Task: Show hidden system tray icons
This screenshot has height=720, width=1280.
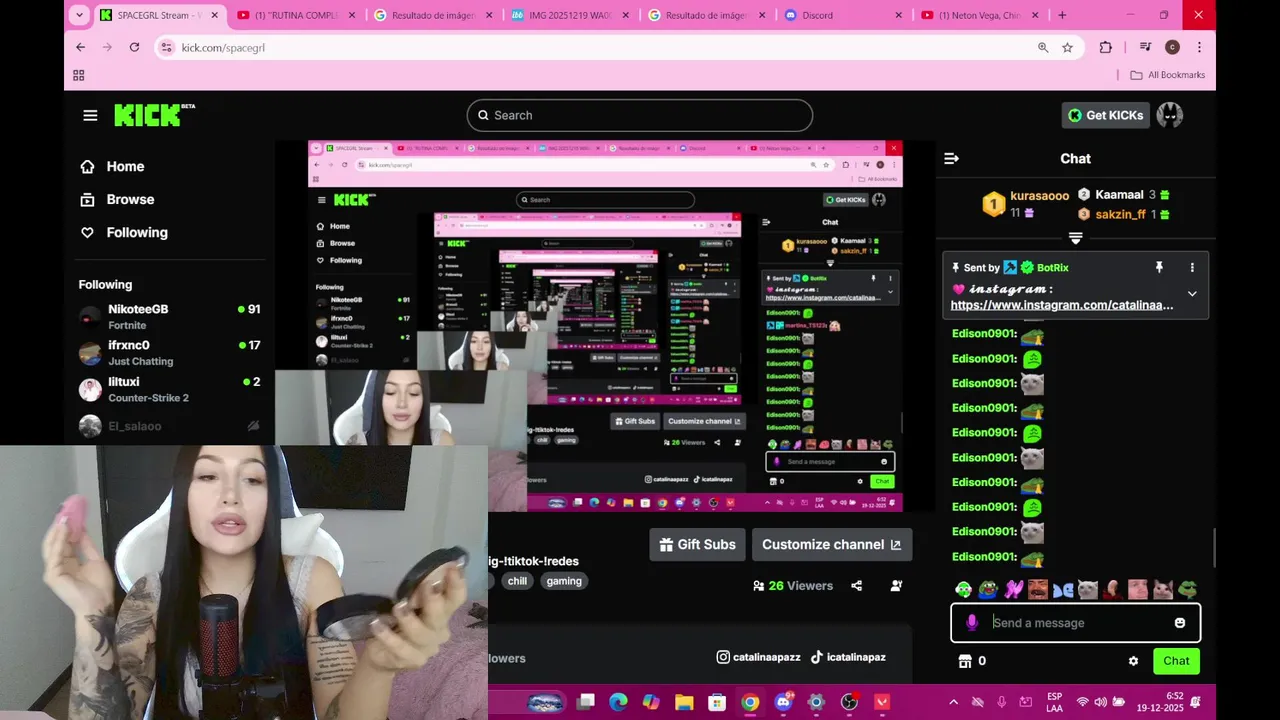Action: tap(953, 702)
